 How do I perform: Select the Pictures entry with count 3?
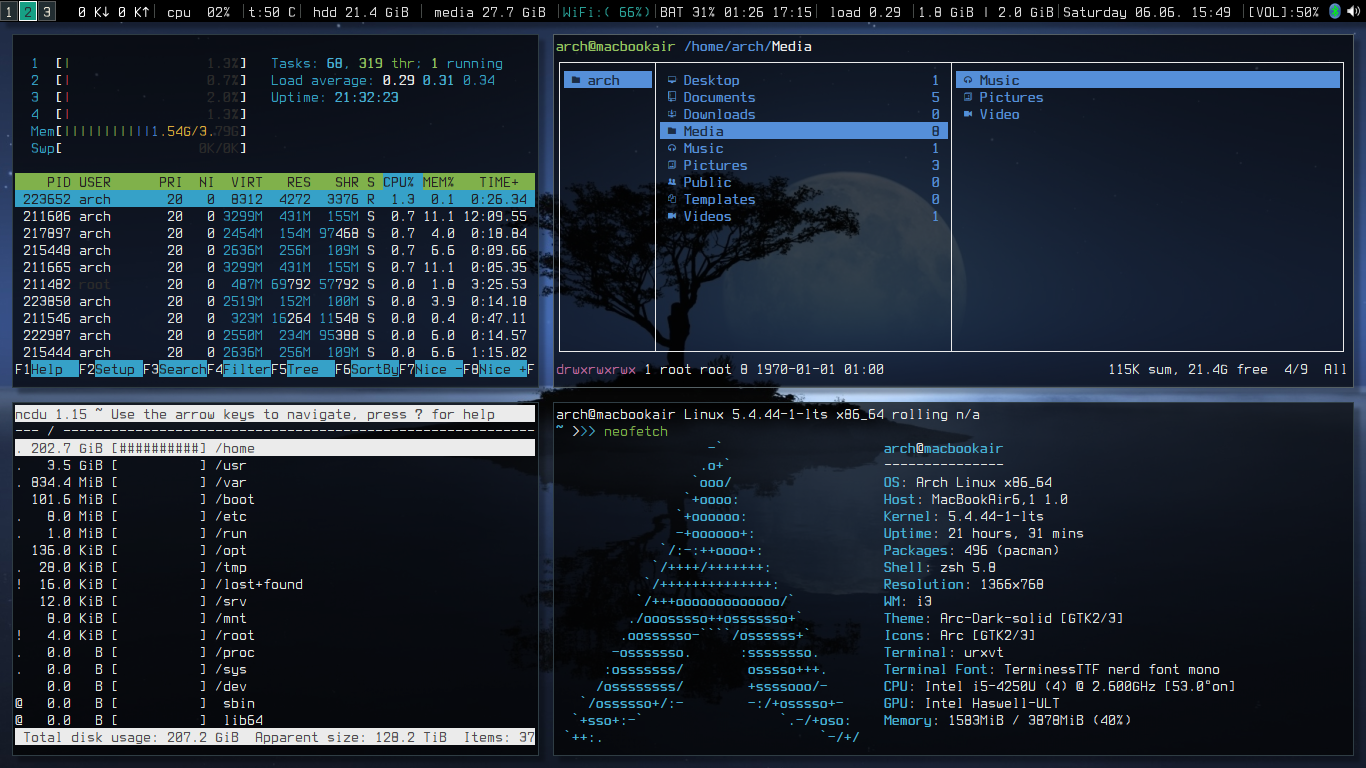point(804,165)
